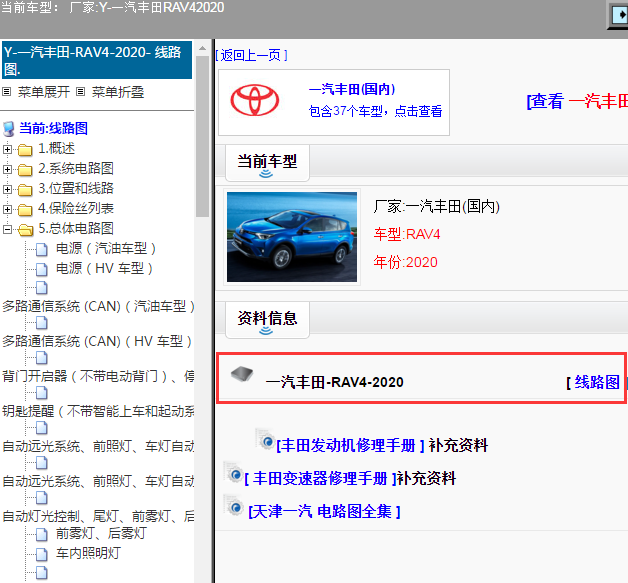
Task: Click 菜单折叠 to collapse all menus
Action: click(x=118, y=92)
